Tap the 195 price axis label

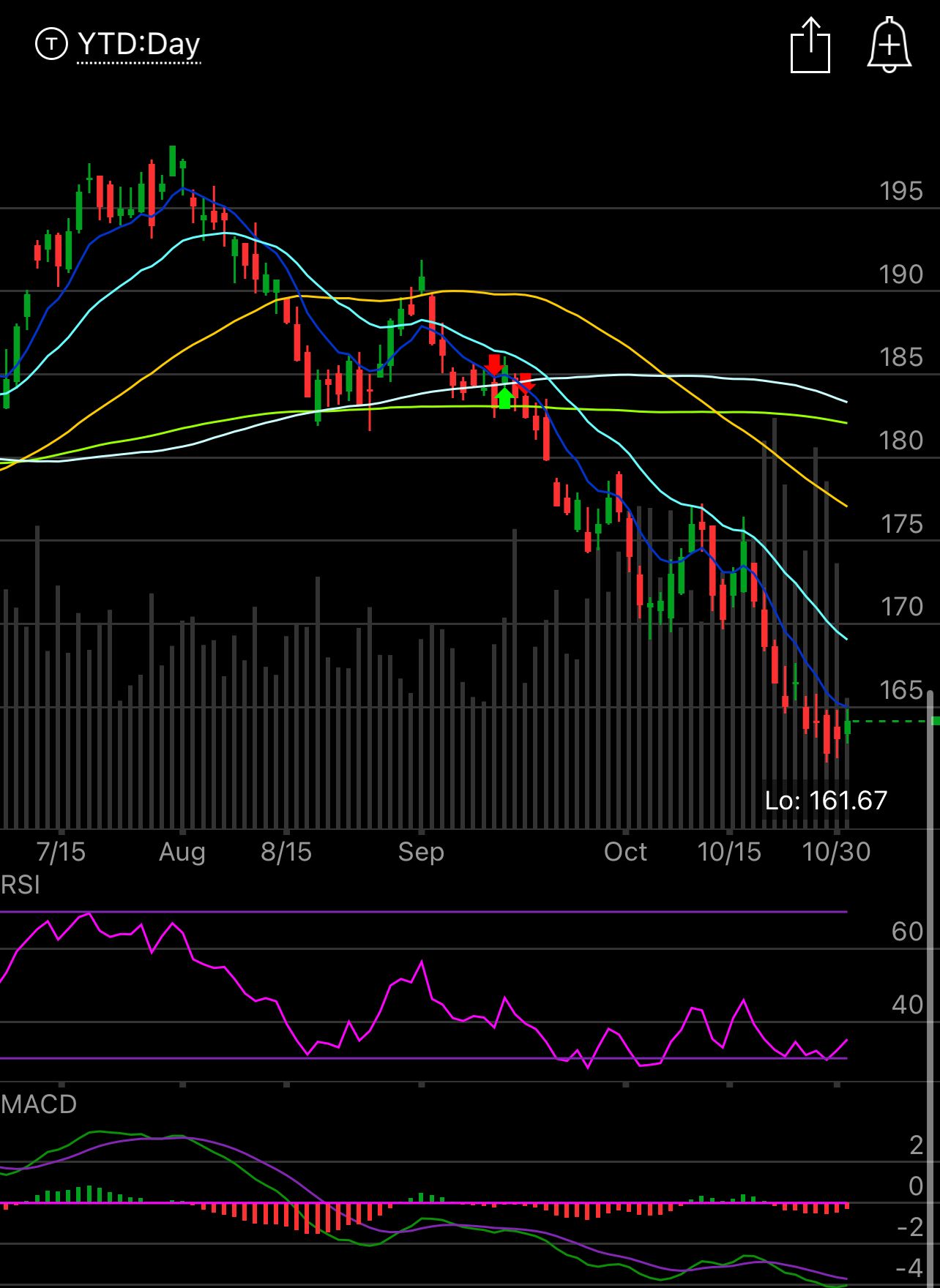point(901,191)
